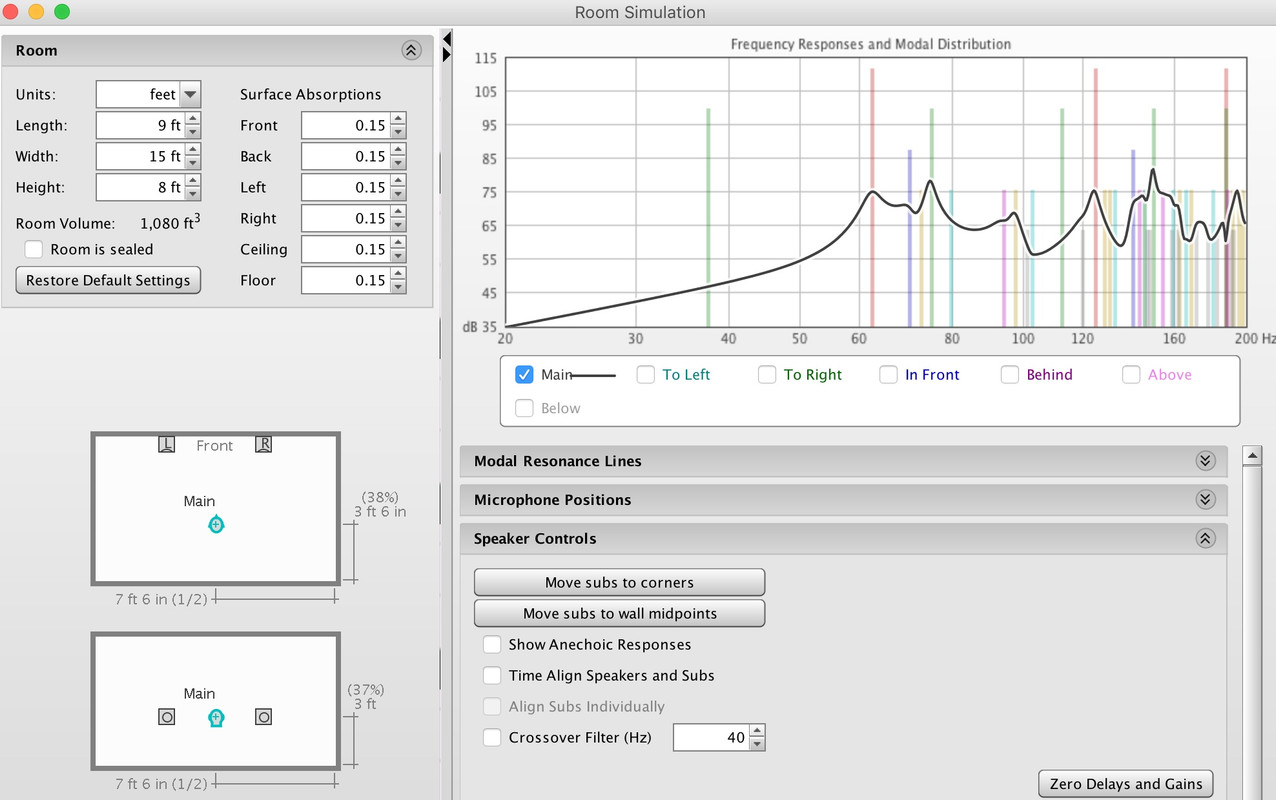Viewport: 1276px width, 800px height.
Task: Select the Main listener head in top room view
Action: [216, 524]
